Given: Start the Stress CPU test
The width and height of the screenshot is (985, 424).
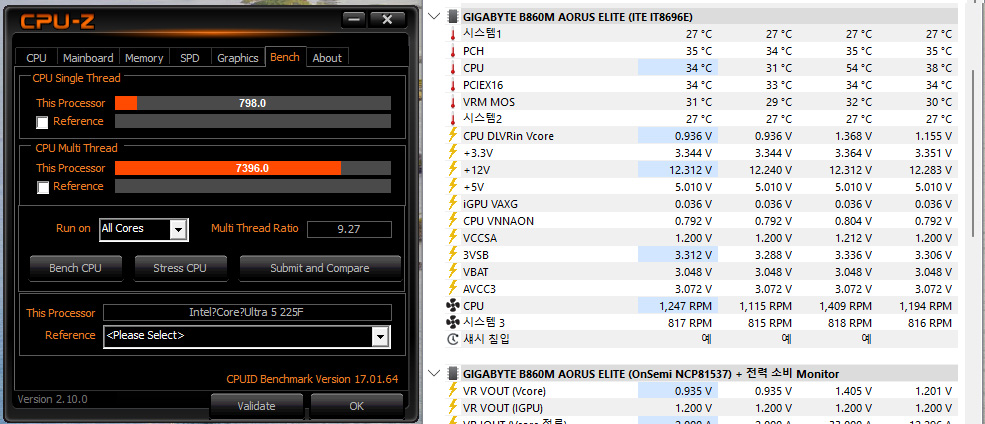Looking at the screenshot, I should click(x=180, y=268).
